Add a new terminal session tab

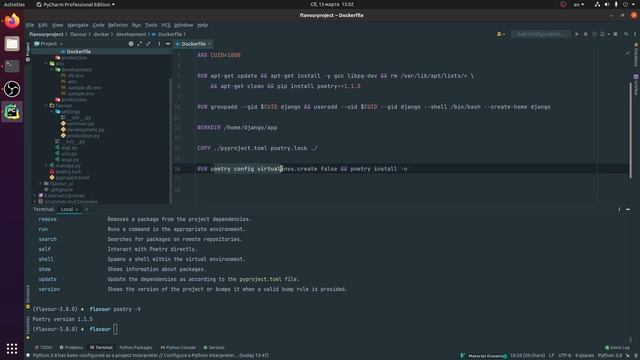(x=86, y=209)
